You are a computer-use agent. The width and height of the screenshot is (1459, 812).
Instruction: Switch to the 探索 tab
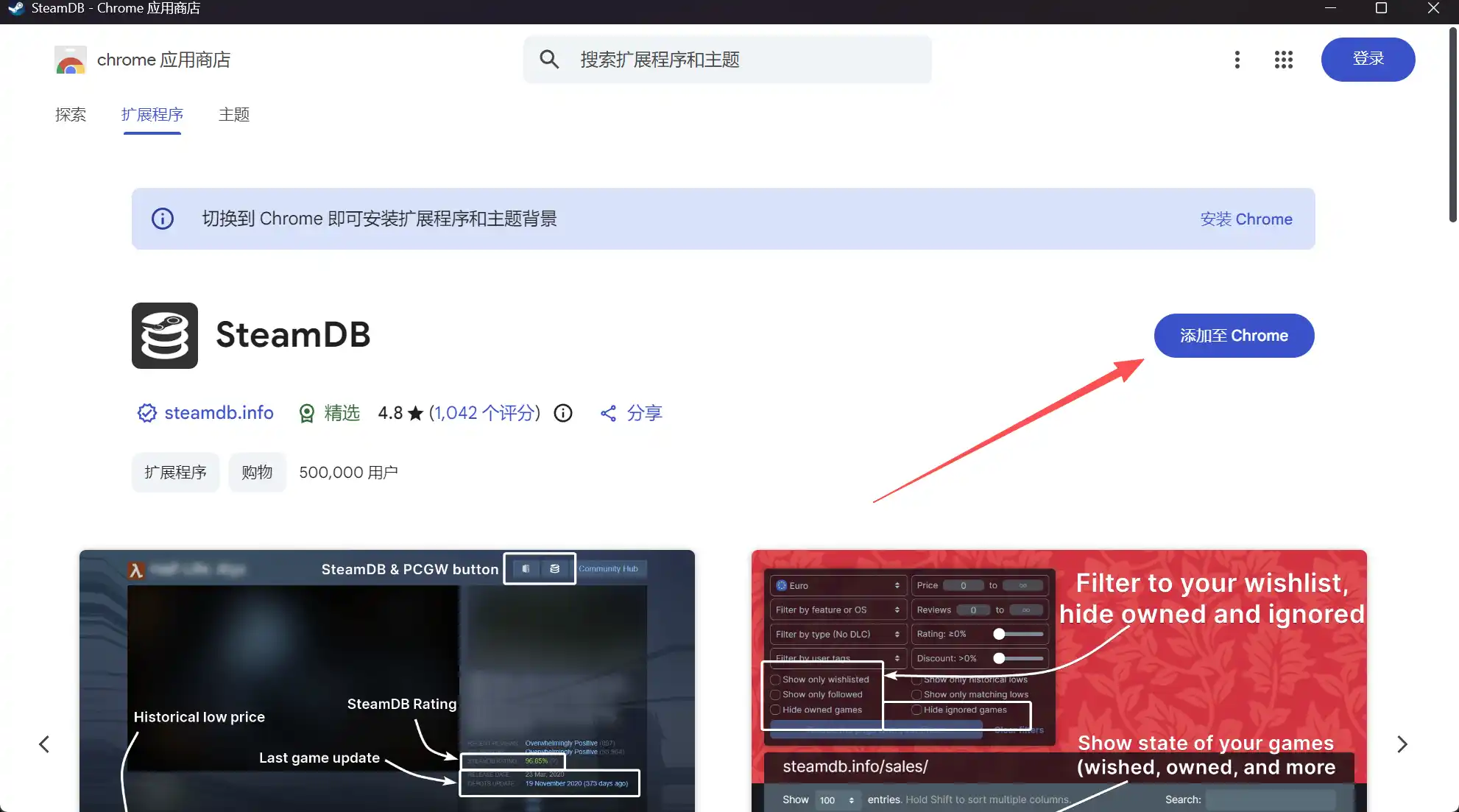pos(70,115)
